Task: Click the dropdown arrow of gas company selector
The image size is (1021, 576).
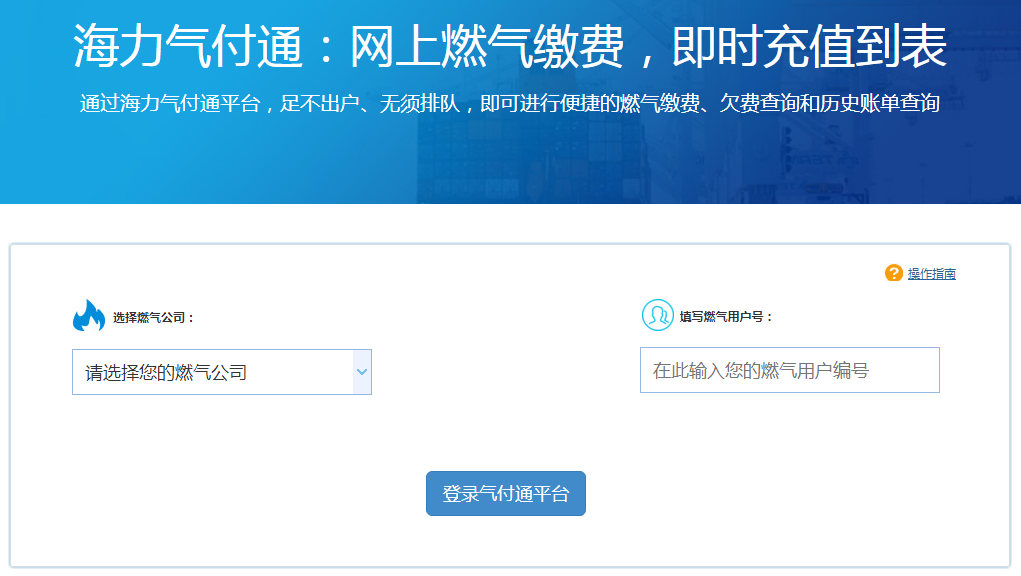Action: 362,372
